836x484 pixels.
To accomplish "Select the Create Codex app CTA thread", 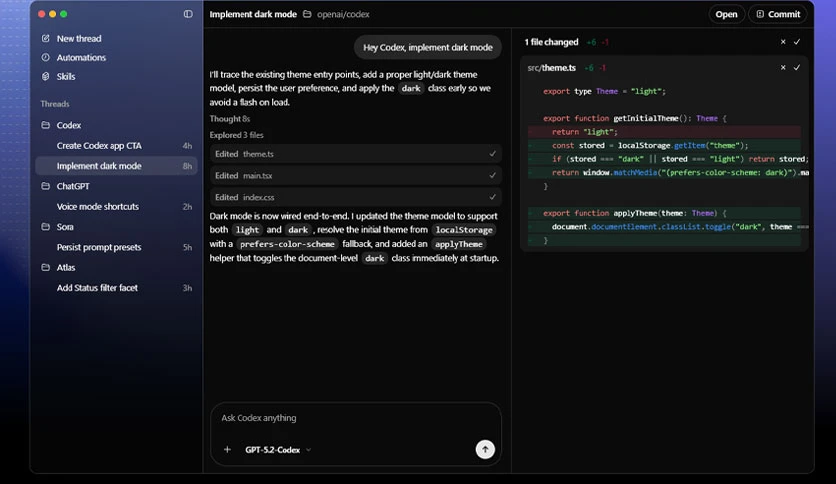I will click(x=116, y=146).
